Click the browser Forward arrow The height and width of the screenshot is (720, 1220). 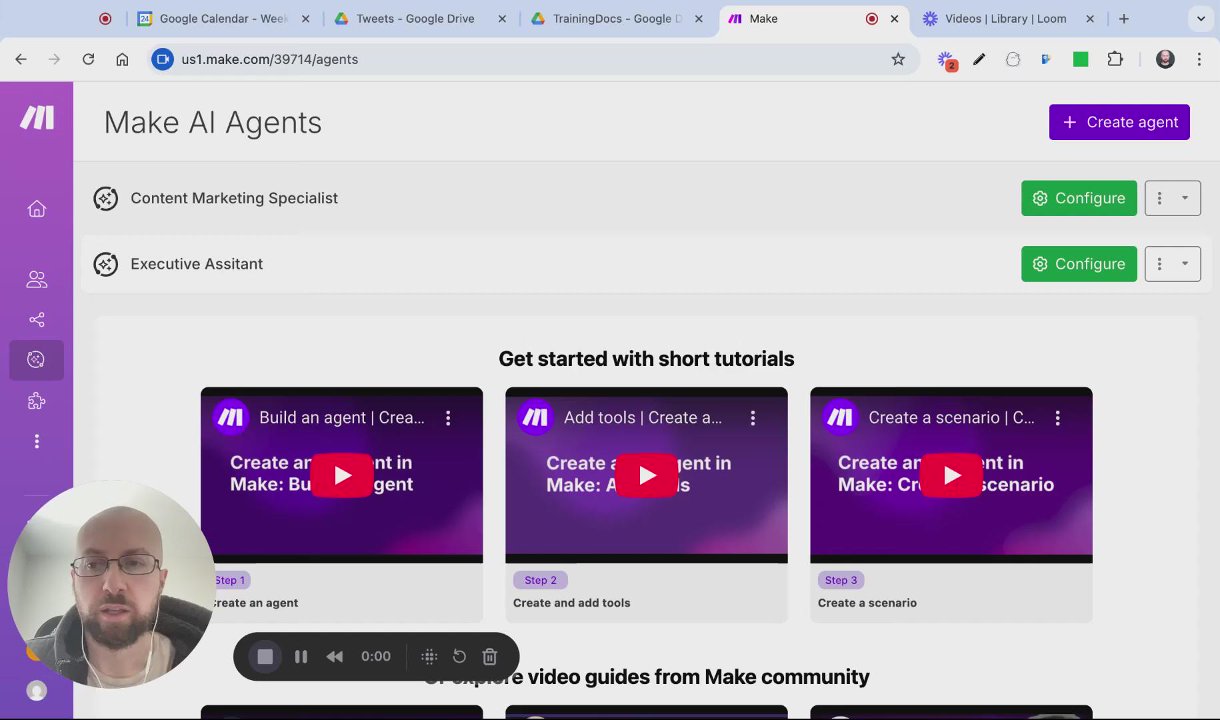coord(54,59)
